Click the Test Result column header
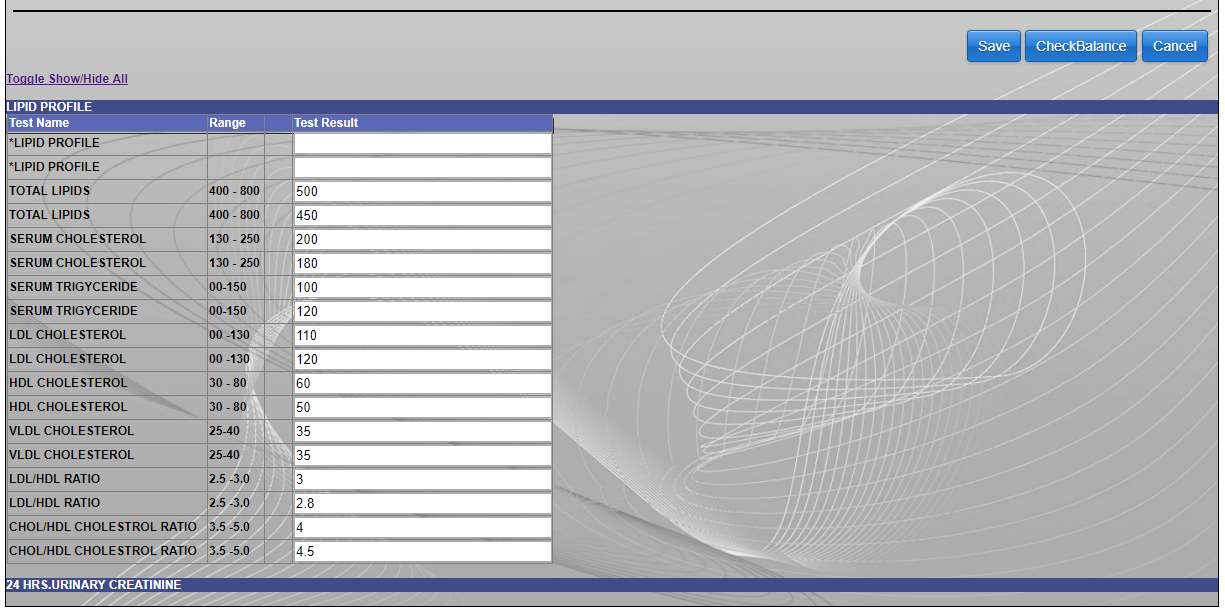This screenshot has width=1225, height=611. pos(326,123)
